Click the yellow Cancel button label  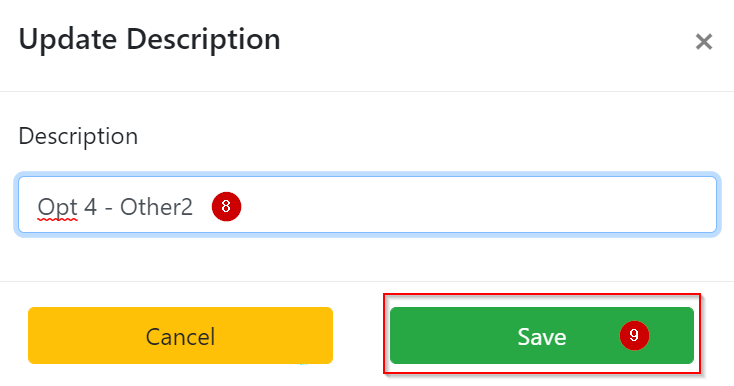click(180, 337)
